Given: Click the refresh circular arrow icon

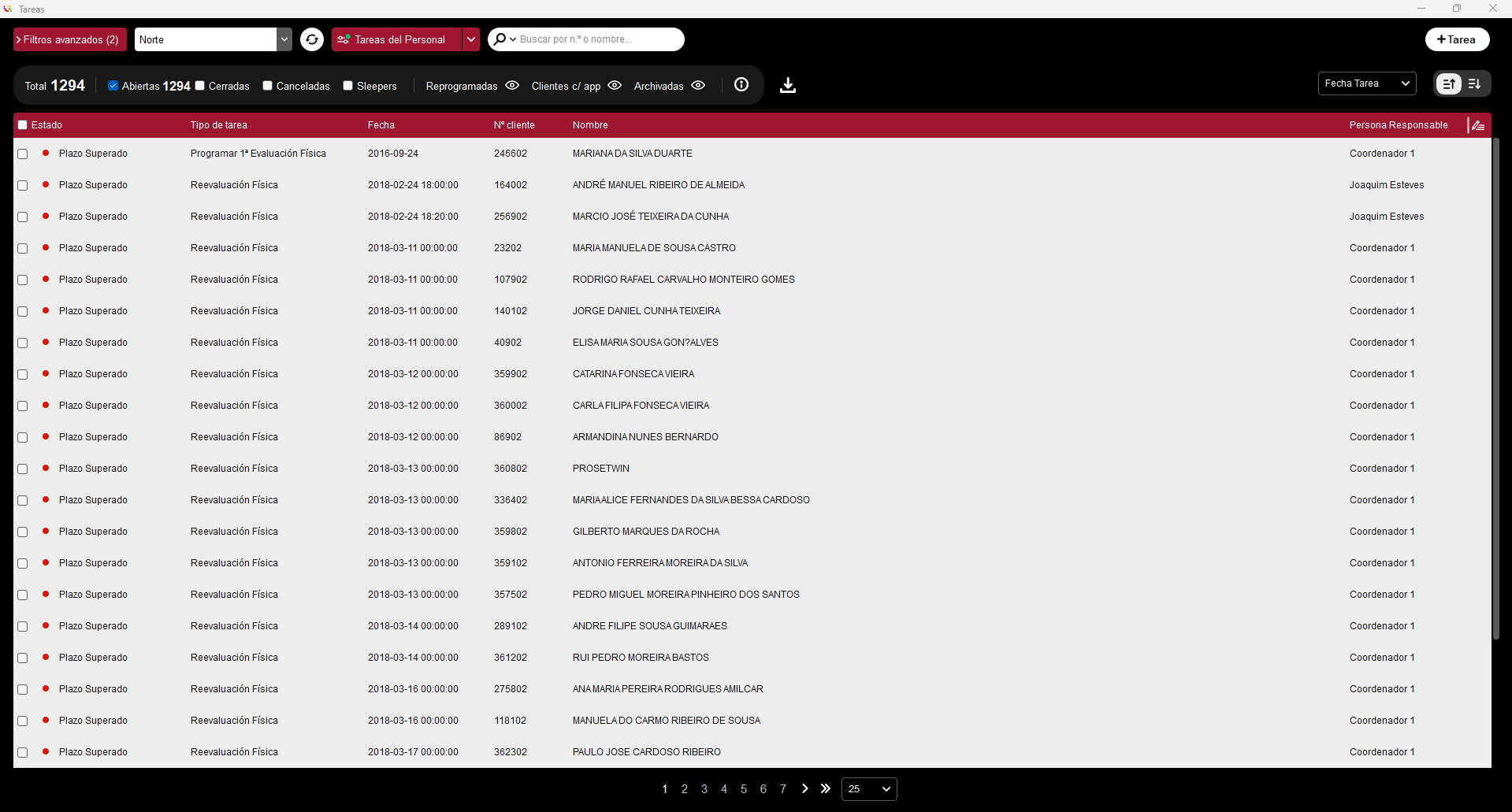Looking at the screenshot, I should tap(312, 39).
